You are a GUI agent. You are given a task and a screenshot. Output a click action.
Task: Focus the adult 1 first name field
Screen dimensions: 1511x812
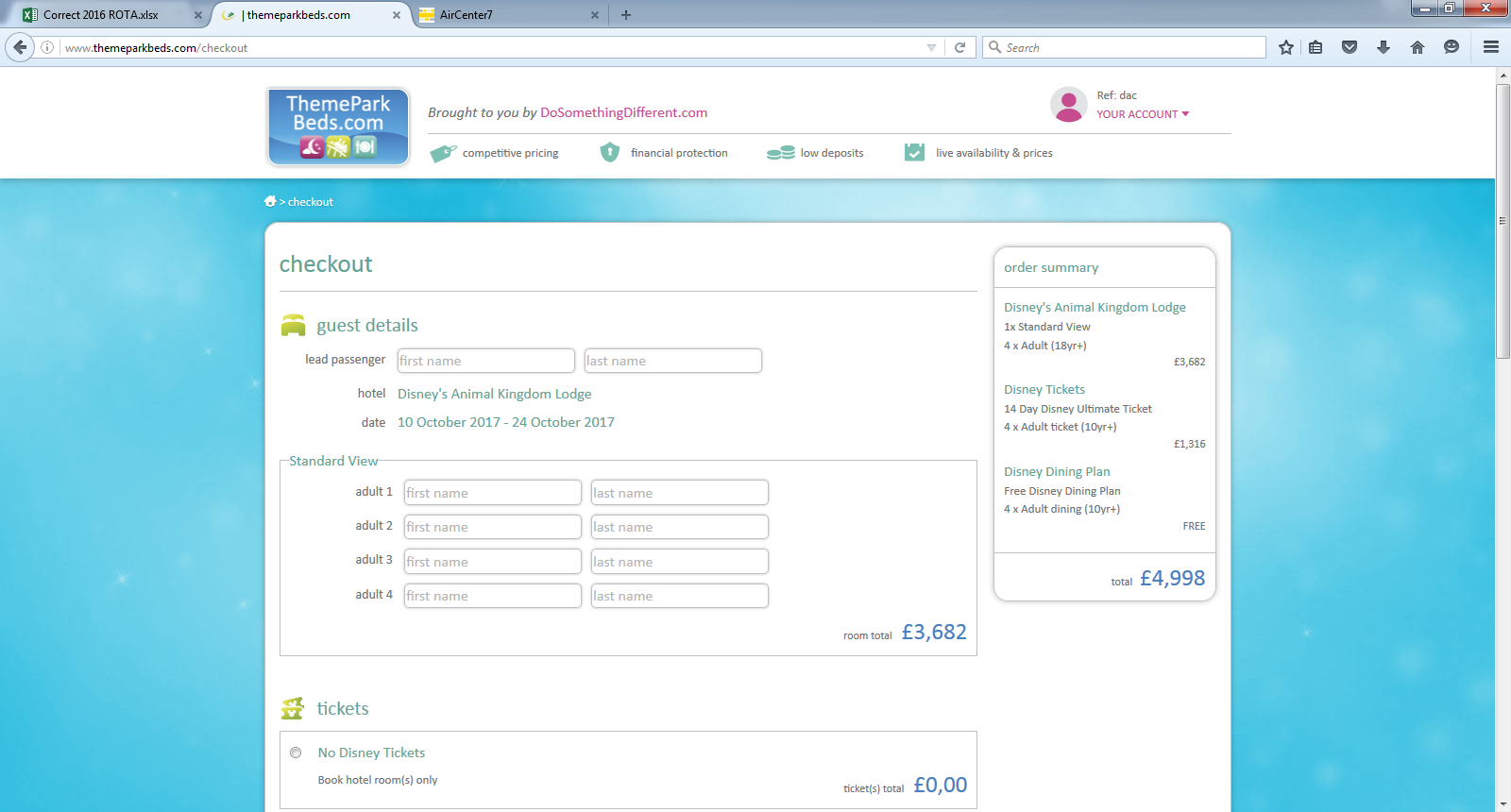(x=492, y=493)
